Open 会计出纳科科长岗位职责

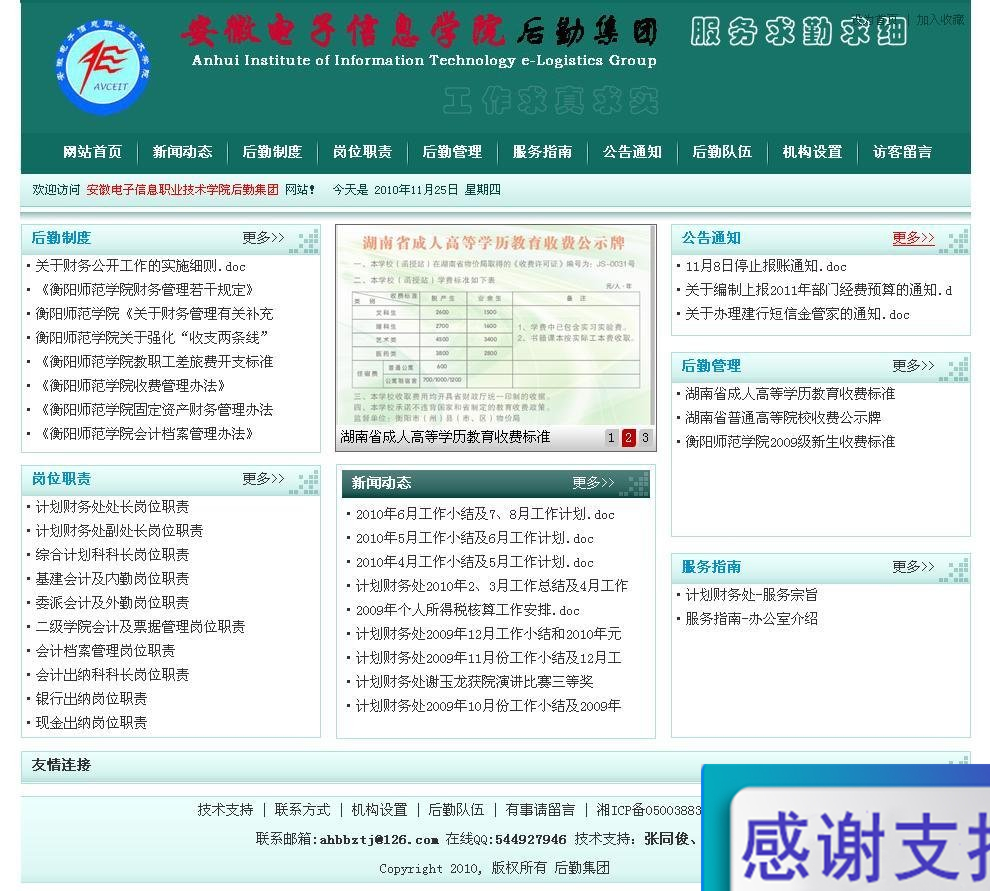coord(112,674)
